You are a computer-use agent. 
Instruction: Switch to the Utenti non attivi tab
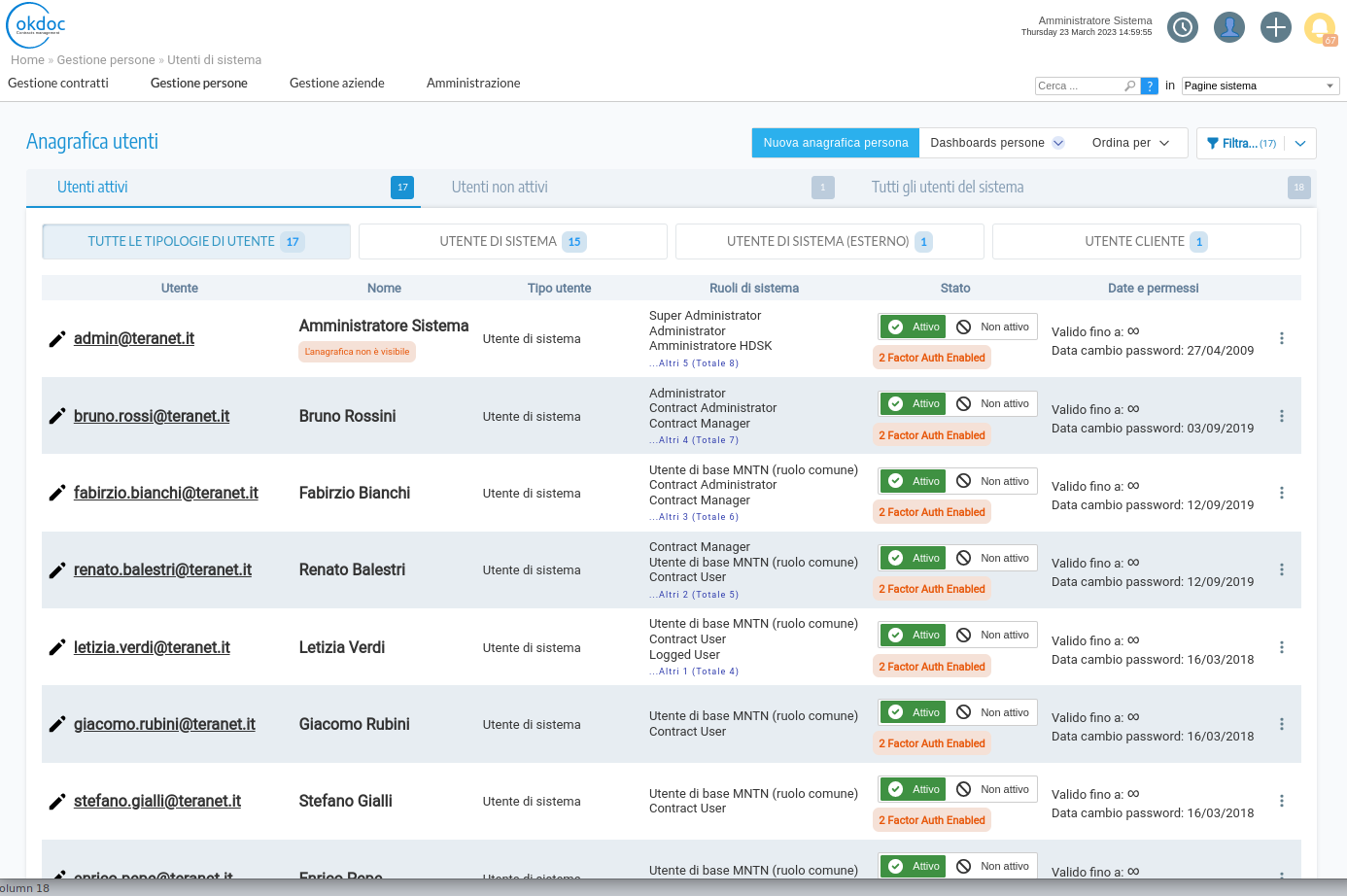[500, 187]
